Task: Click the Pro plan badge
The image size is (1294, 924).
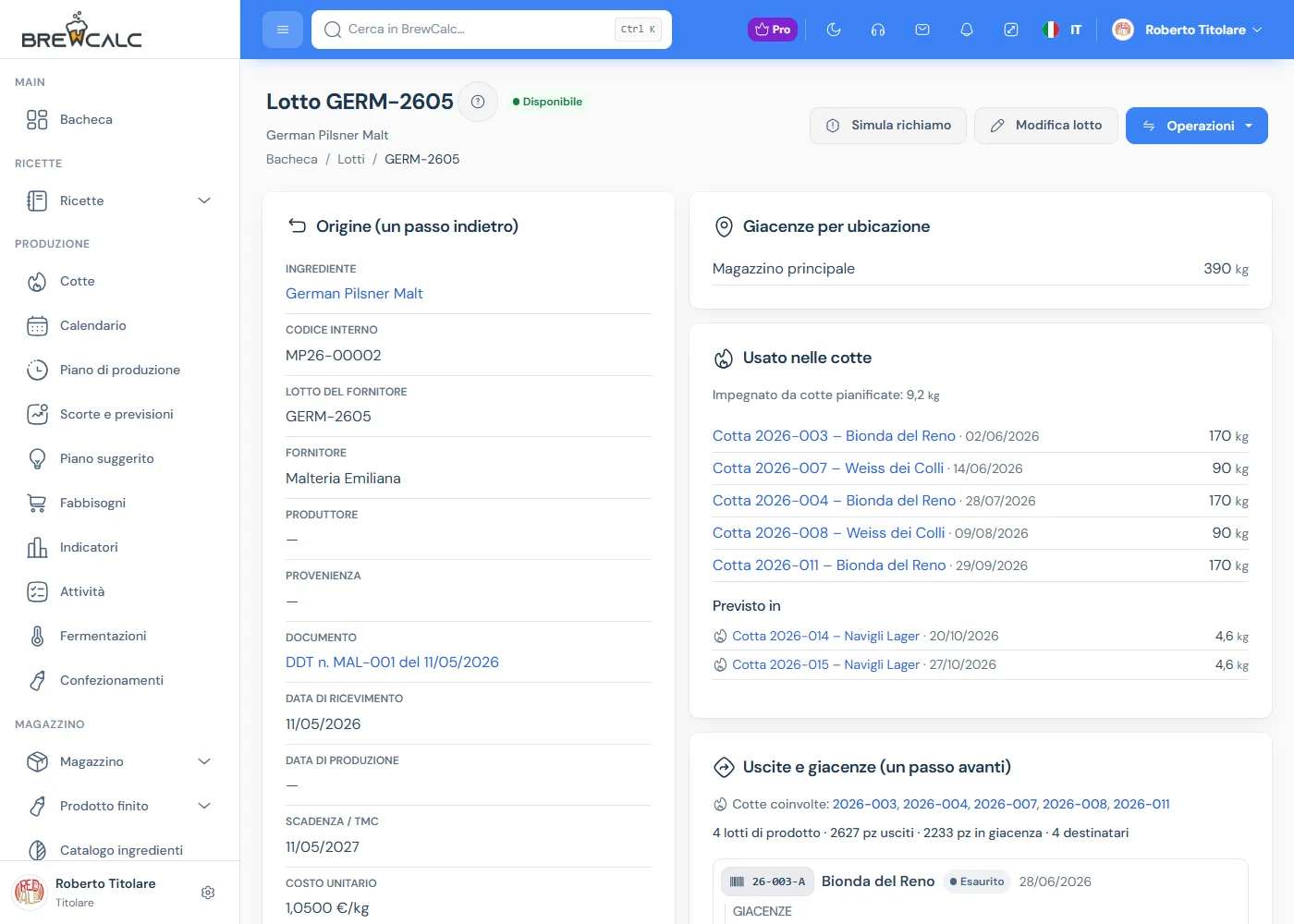Action: point(773,30)
